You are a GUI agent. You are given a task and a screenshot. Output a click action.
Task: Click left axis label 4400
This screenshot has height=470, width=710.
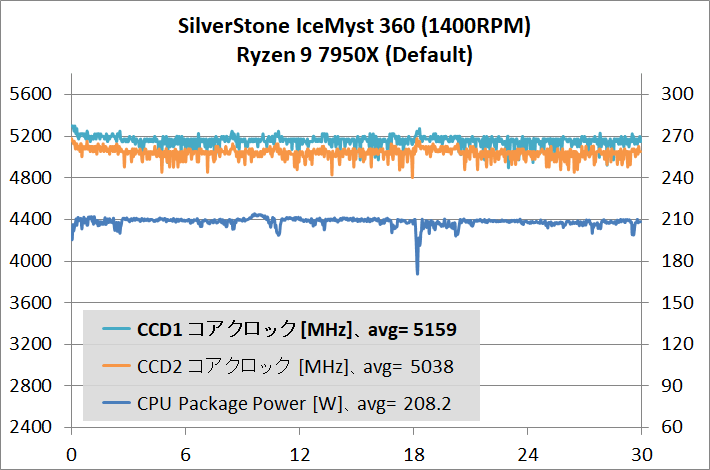coord(31,219)
